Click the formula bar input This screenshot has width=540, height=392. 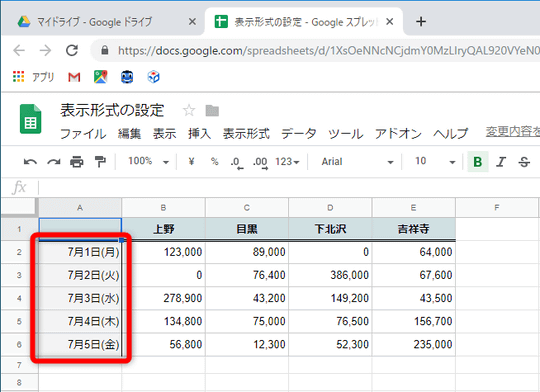point(289,188)
